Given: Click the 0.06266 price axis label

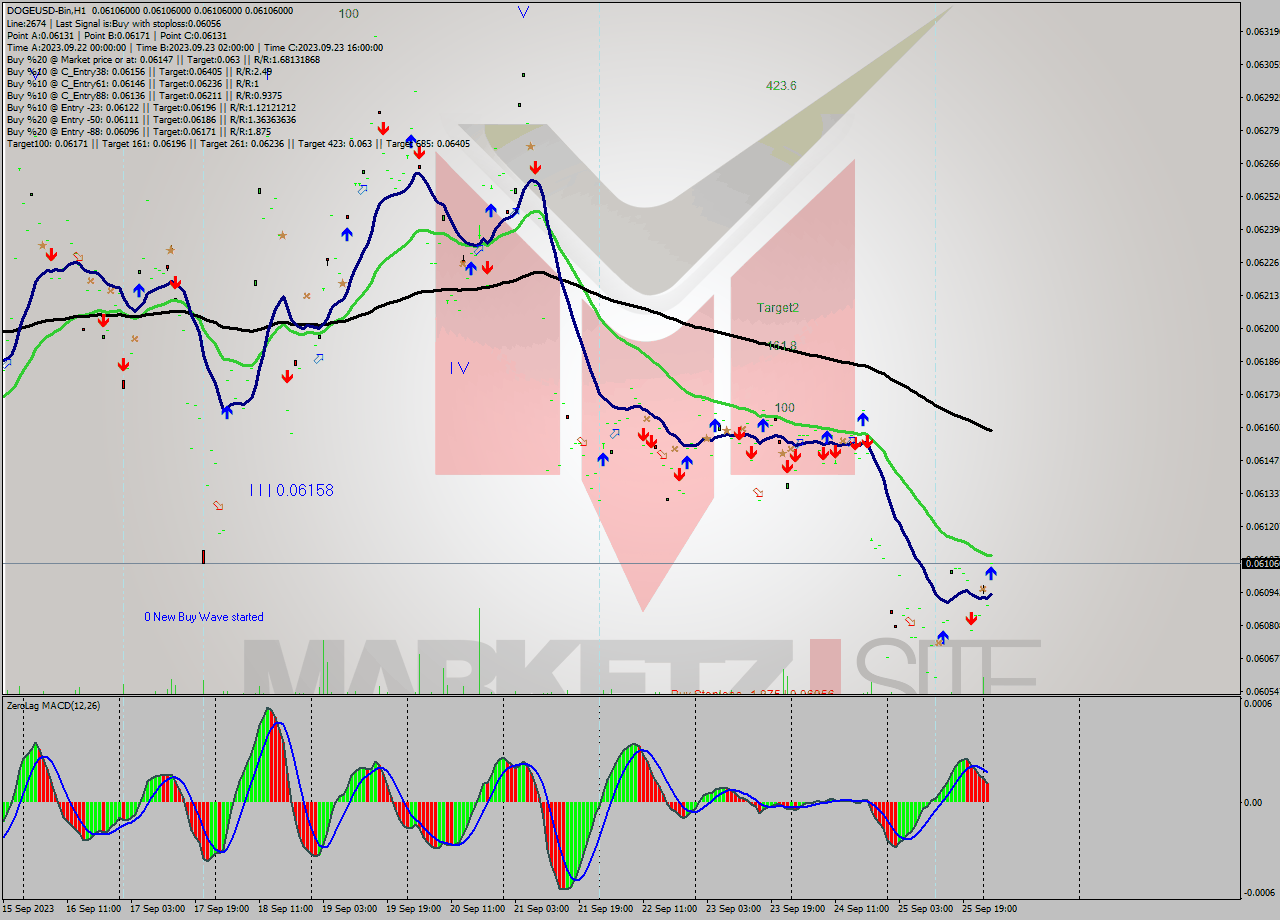Looking at the screenshot, I should click(x=1263, y=163).
